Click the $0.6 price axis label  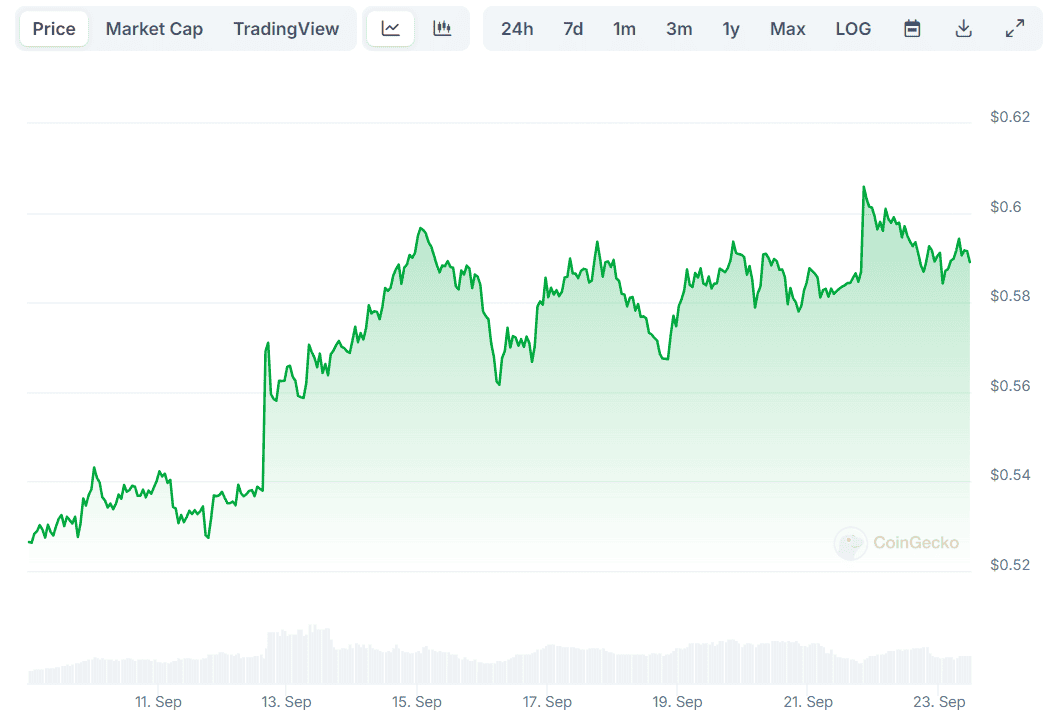1006,208
